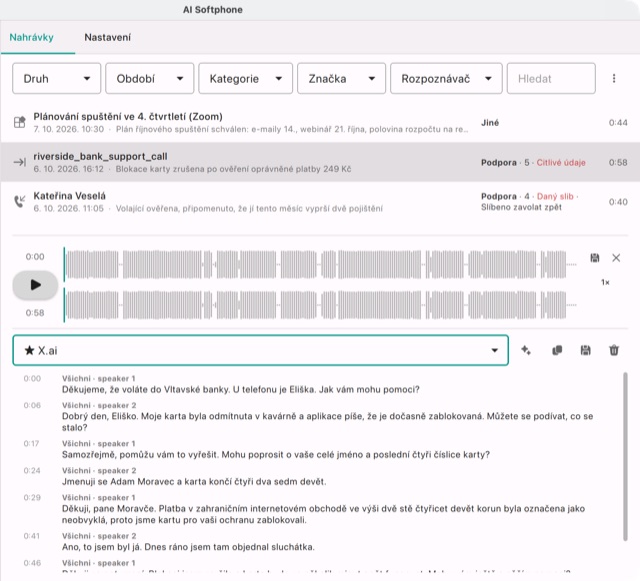Jump to transcript timestamp 0:24
The image size is (640, 581).
coord(32,470)
